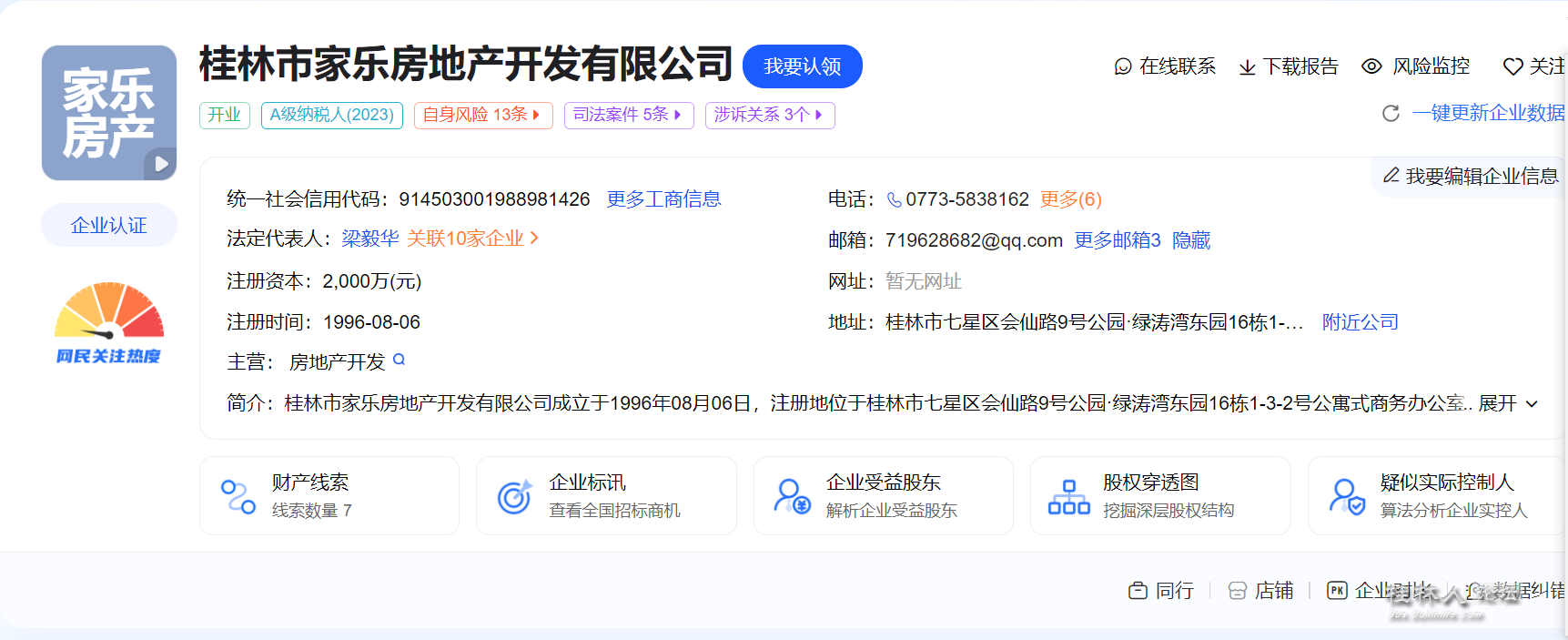Click the download report icon
The image size is (1568, 640).
[1248, 67]
